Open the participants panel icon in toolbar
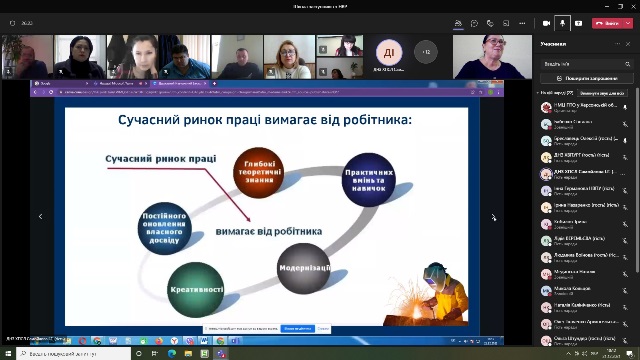The image size is (640, 360). pos(458,23)
